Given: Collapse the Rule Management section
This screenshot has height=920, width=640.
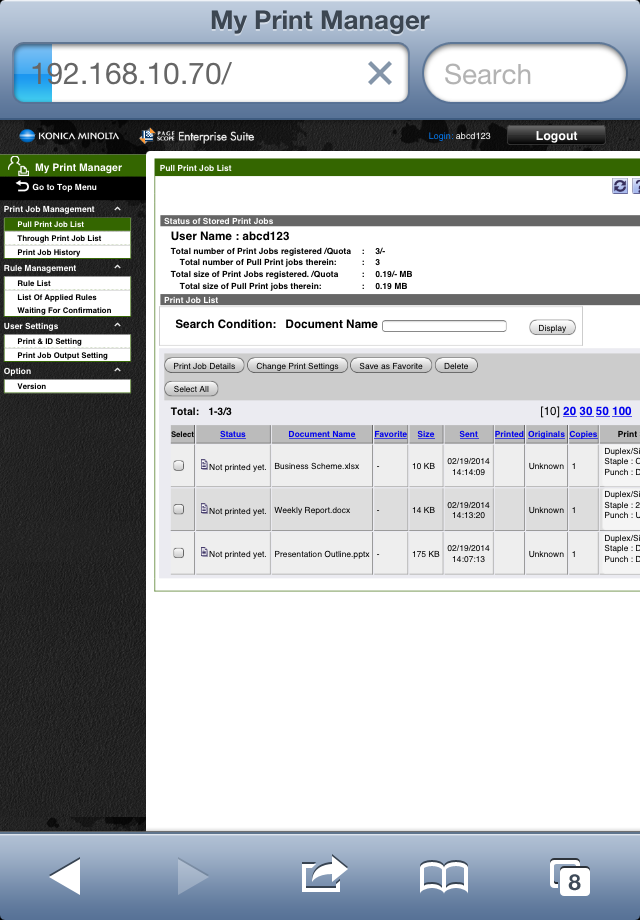Looking at the screenshot, I should [x=117, y=268].
